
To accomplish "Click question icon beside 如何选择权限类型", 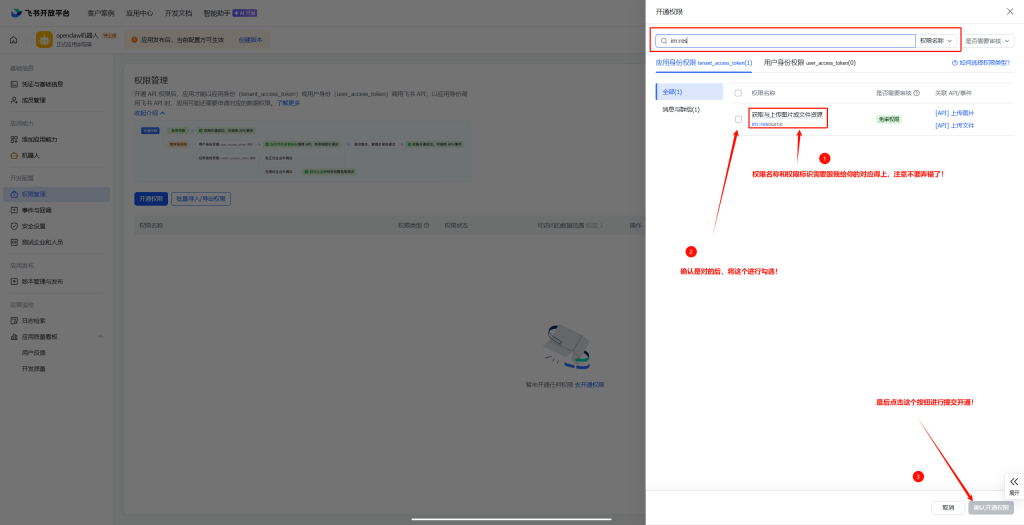I will [x=955, y=63].
